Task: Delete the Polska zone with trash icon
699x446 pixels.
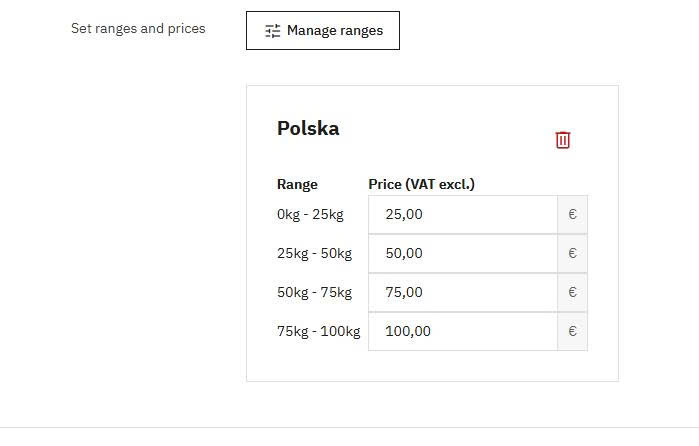Action: coord(563,140)
